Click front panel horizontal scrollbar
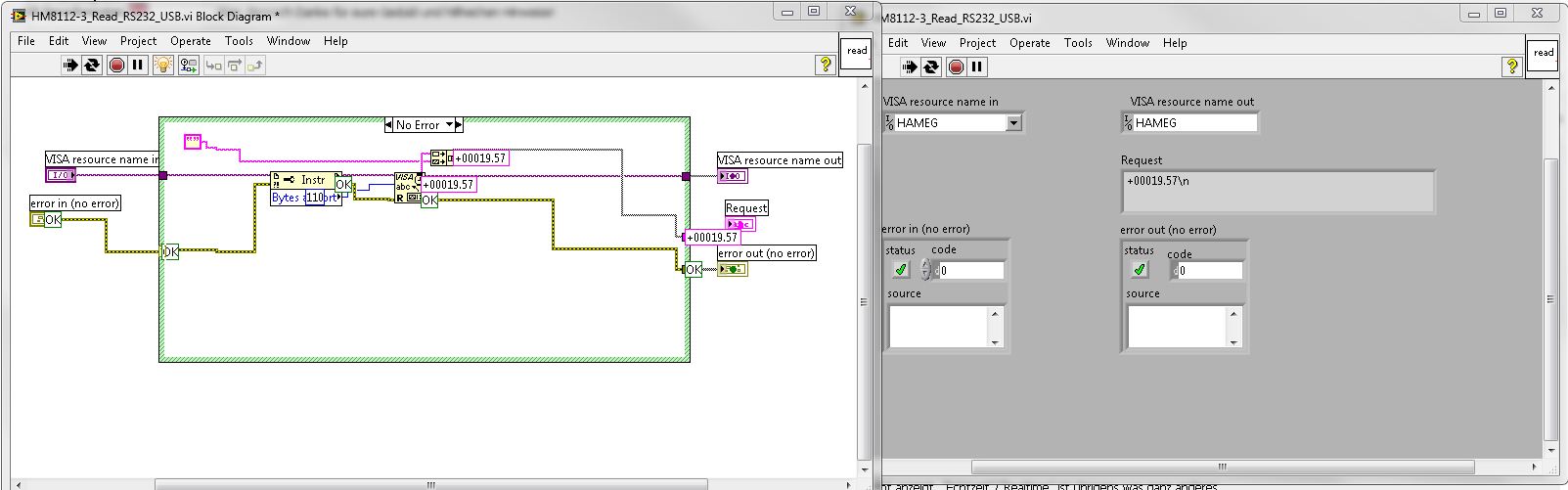This screenshot has width=1568, height=490. point(1222,466)
